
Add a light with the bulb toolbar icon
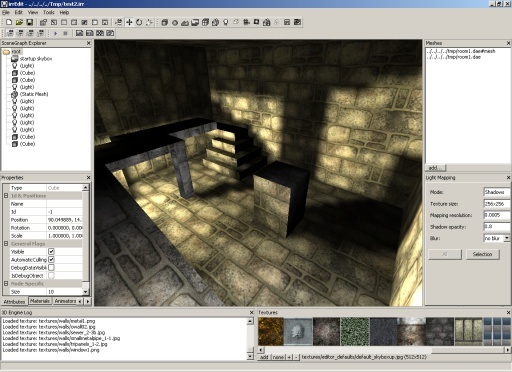click(x=226, y=22)
